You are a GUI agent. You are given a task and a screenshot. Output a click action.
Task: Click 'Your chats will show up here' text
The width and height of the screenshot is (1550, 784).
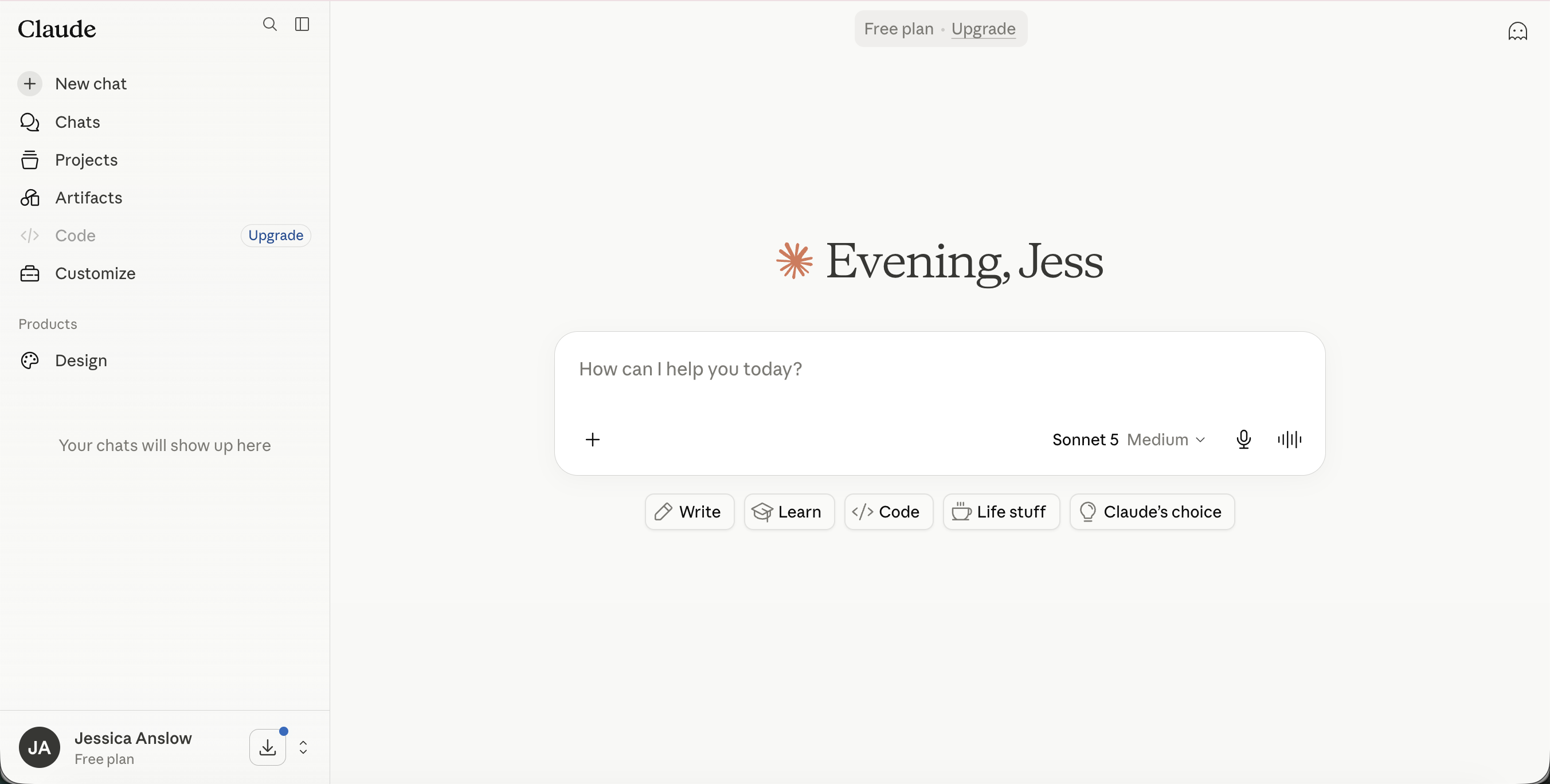pos(165,445)
